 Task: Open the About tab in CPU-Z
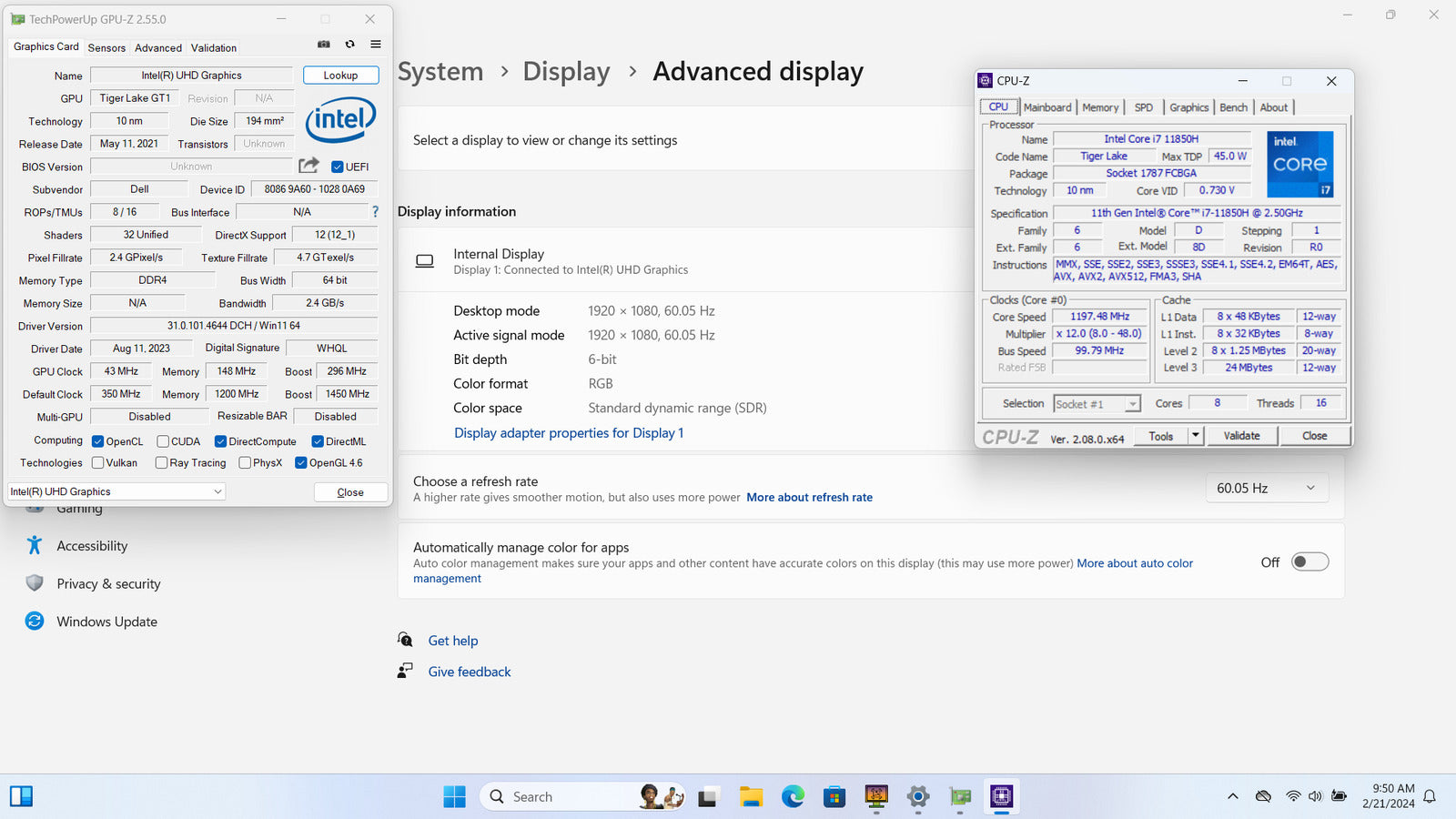tap(1274, 107)
